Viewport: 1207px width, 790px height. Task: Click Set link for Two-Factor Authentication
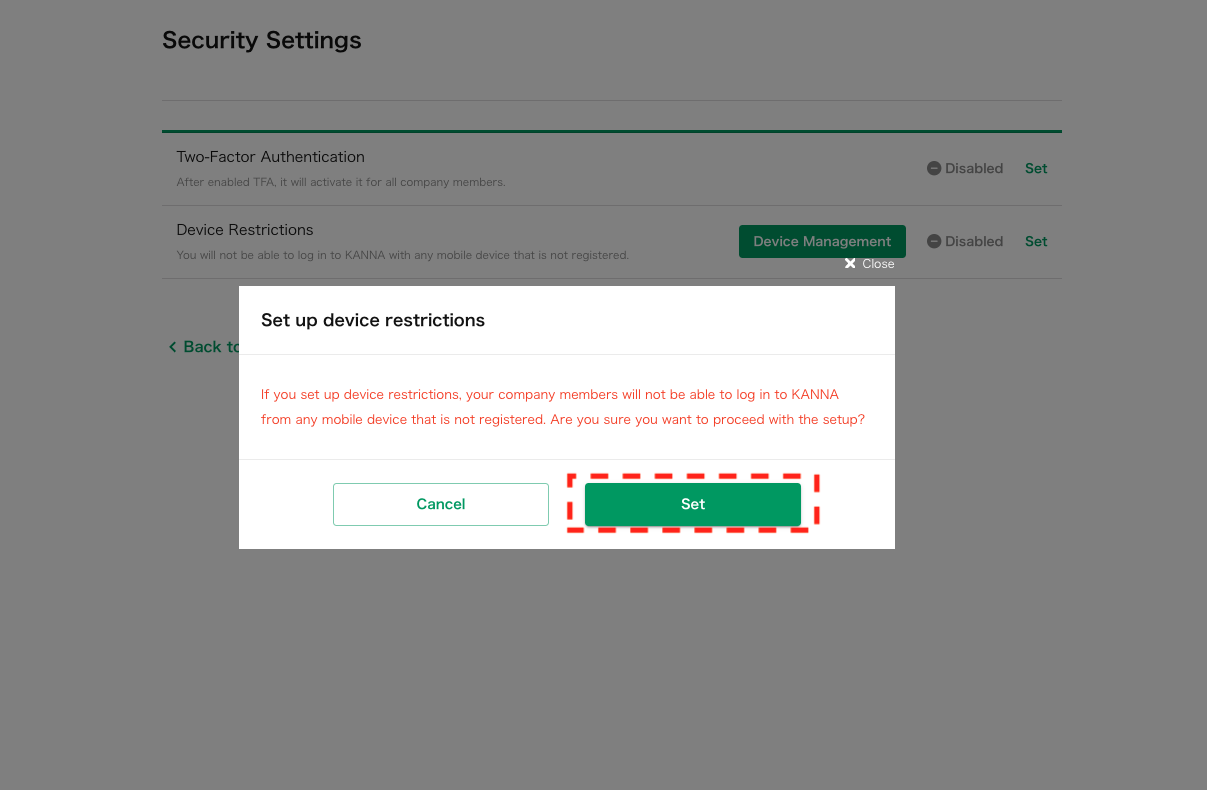pyautogui.click(x=1035, y=168)
